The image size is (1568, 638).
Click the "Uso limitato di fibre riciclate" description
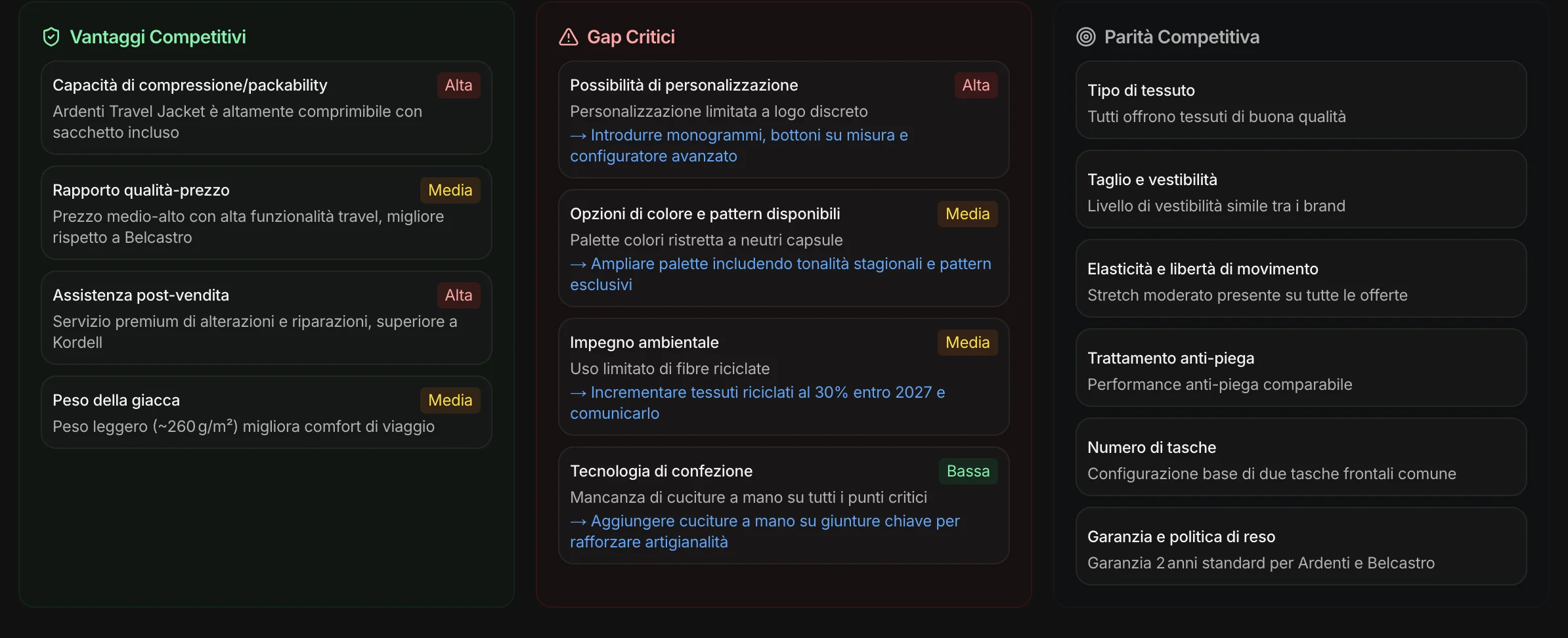pos(670,369)
